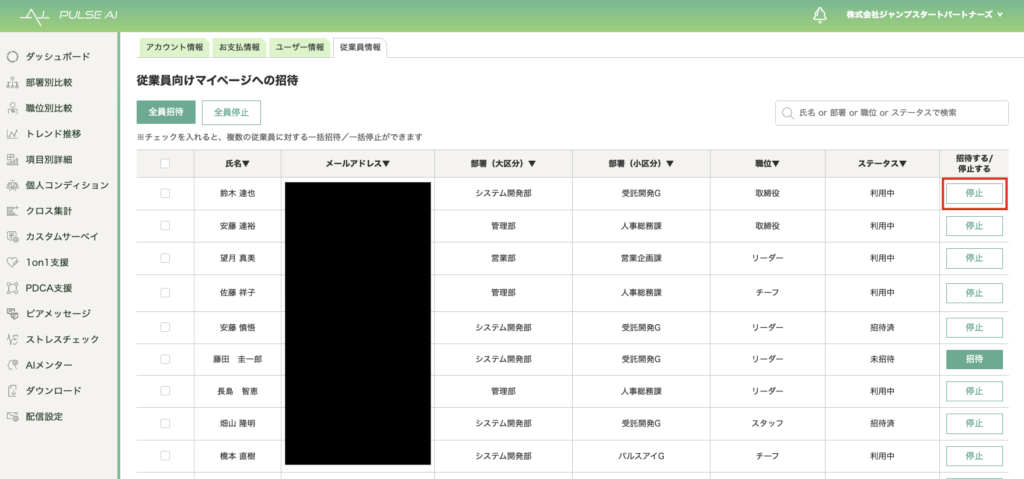The width and height of the screenshot is (1024, 479).
Task: Click the 項目別詳細 sidebar icon
Action: coord(12,159)
